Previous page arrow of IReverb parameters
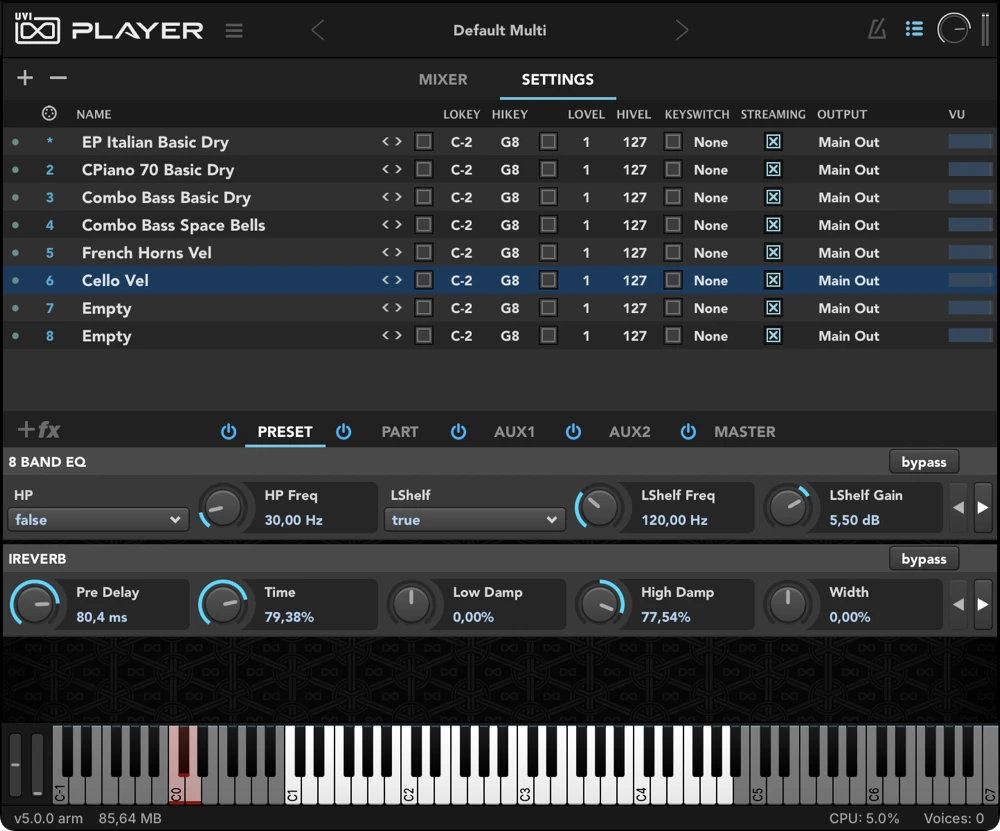Image resolution: width=1000 pixels, height=831 pixels. pos(959,605)
